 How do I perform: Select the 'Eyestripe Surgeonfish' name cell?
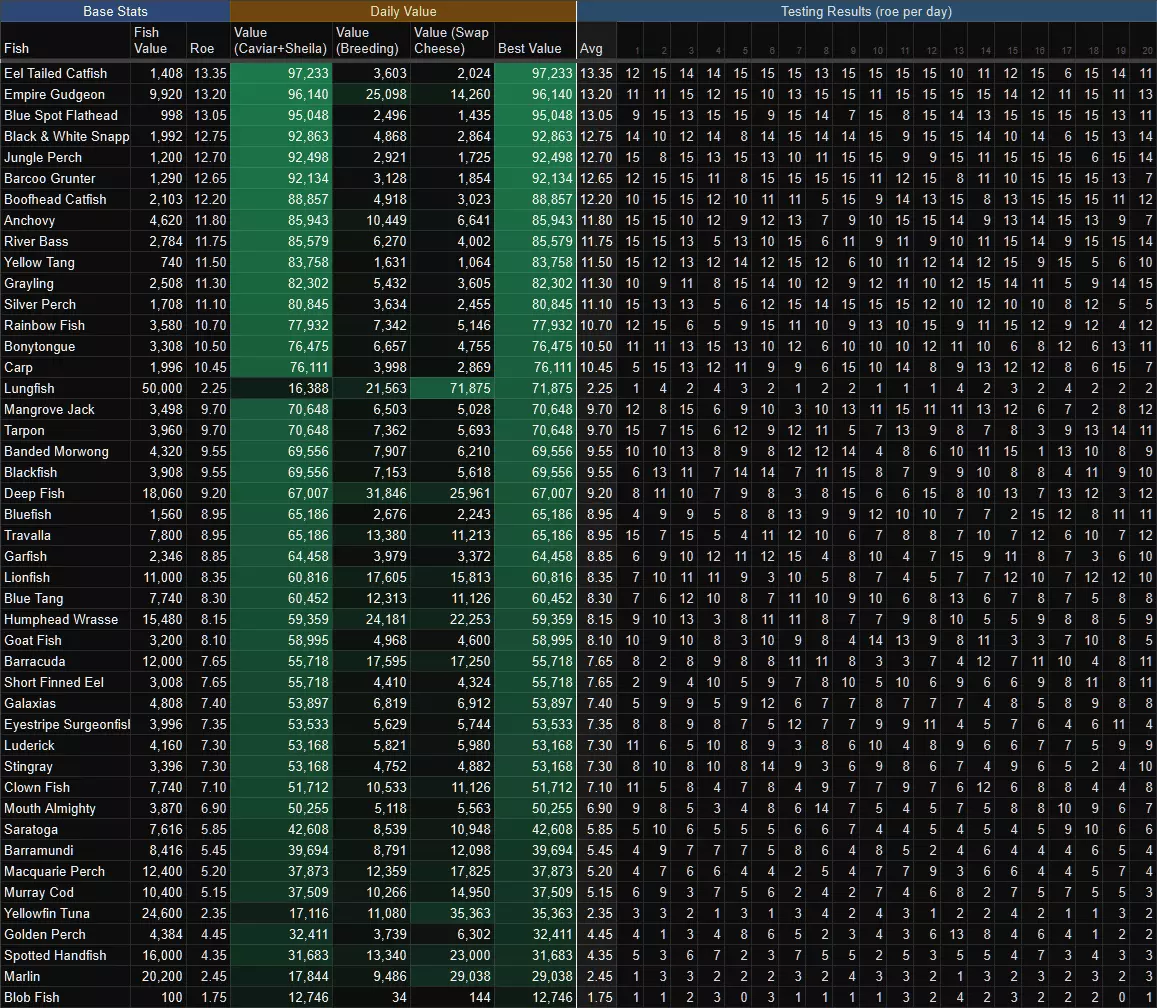coord(66,725)
